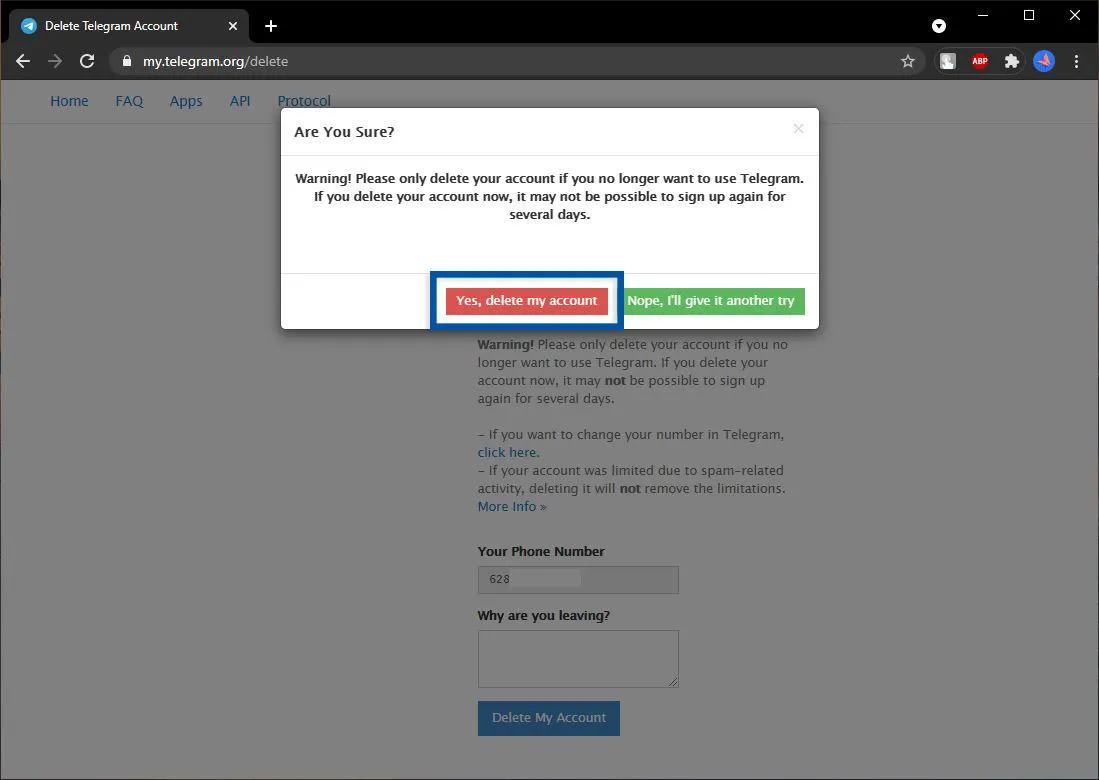
Task: Open the Chrome three-dot menu
Action: [1077, 61]
